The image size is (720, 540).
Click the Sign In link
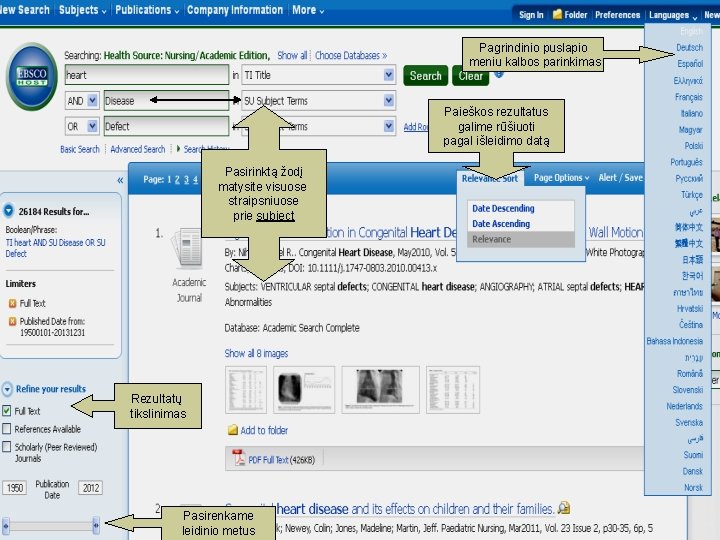531,15
